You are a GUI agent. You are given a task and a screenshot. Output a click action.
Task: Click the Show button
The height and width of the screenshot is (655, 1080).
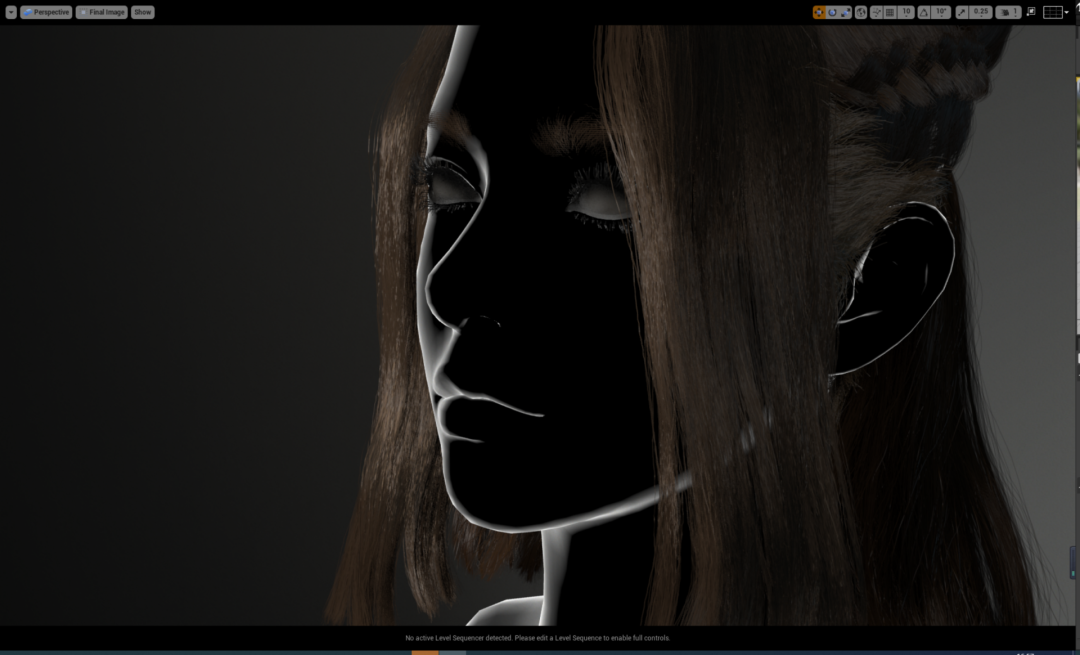click(x=143, y=12)
